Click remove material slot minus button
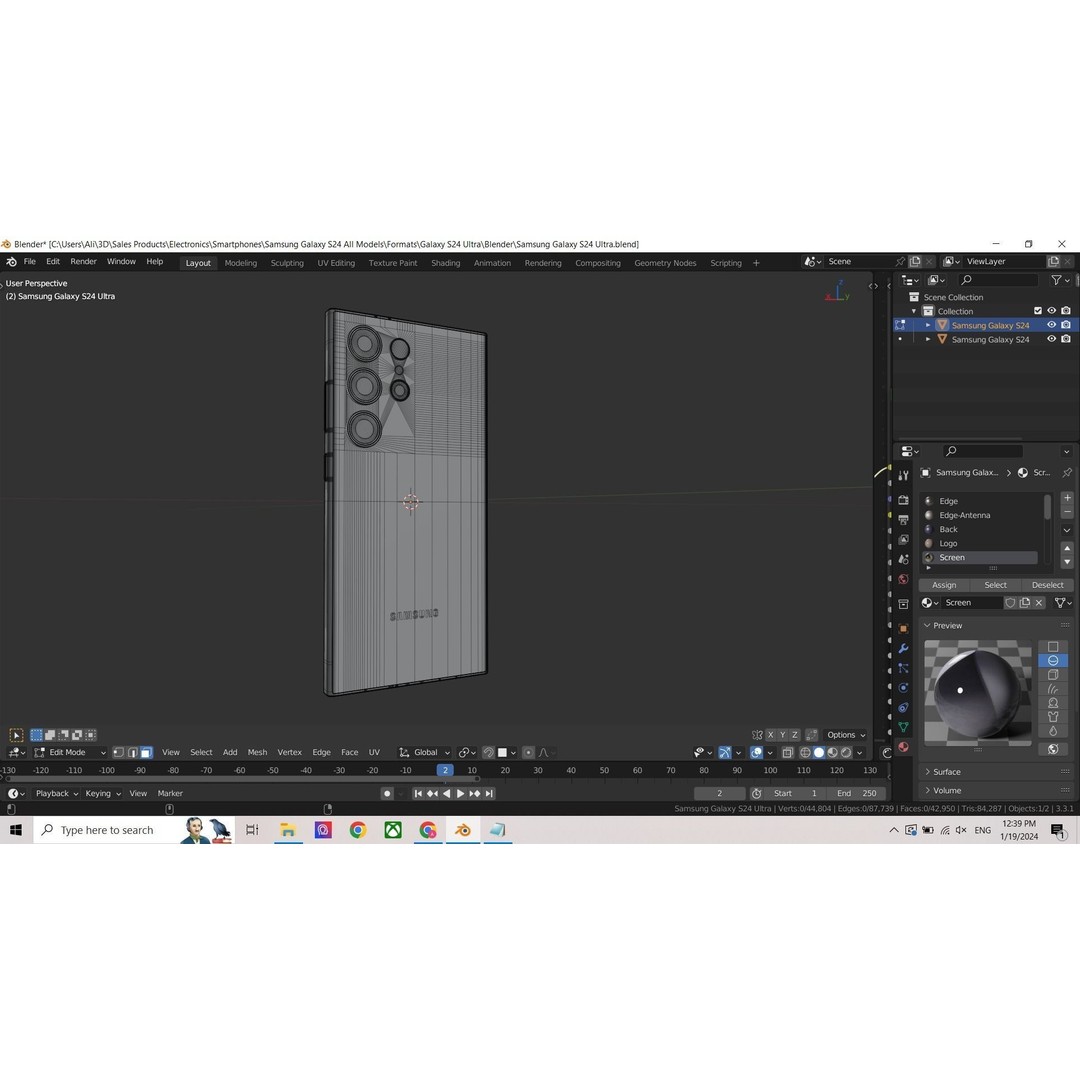 point(1067,512)
